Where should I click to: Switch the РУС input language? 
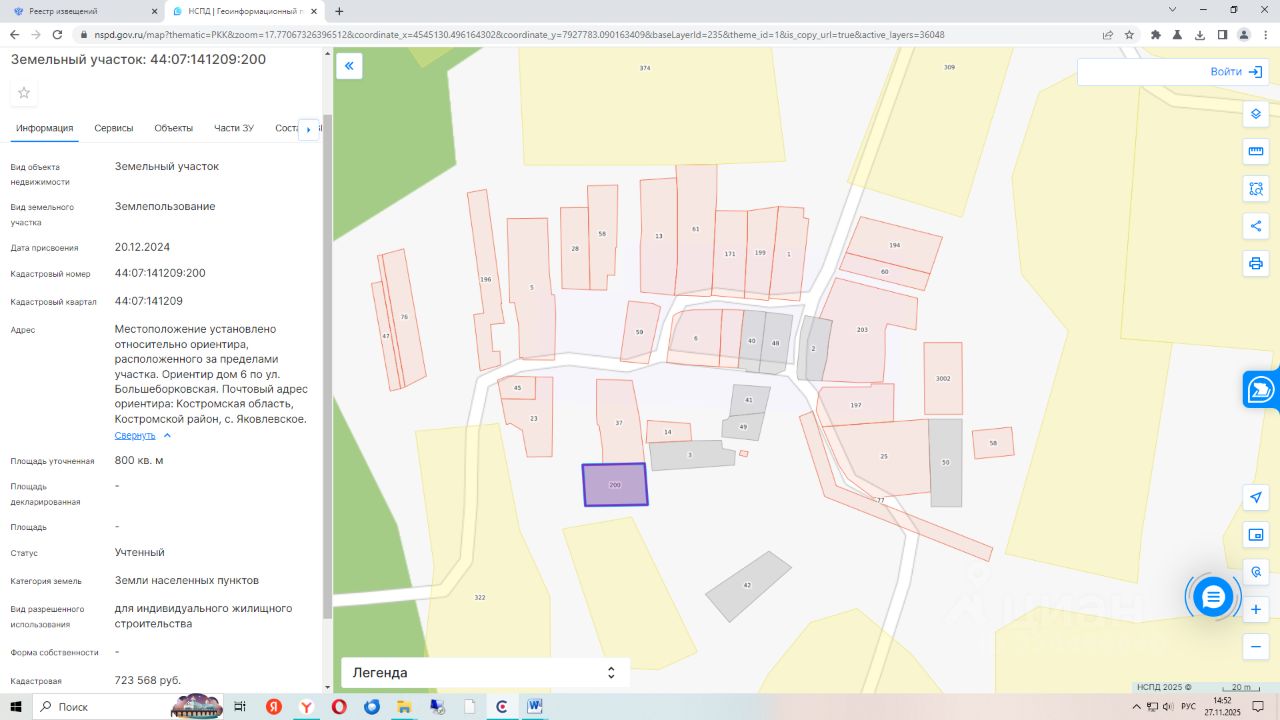[x=1188, y=707]
